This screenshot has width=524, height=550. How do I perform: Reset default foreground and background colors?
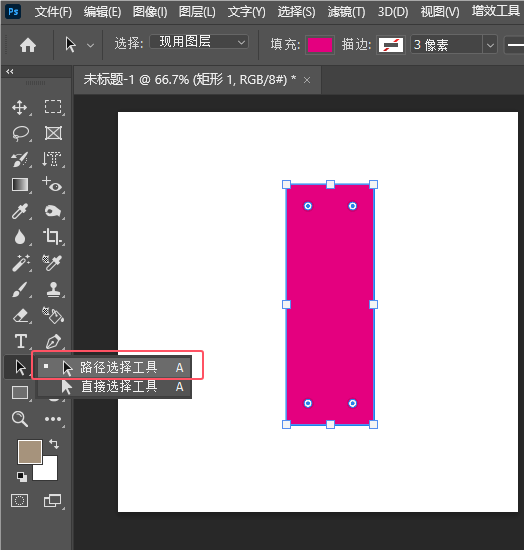(22, 476)
